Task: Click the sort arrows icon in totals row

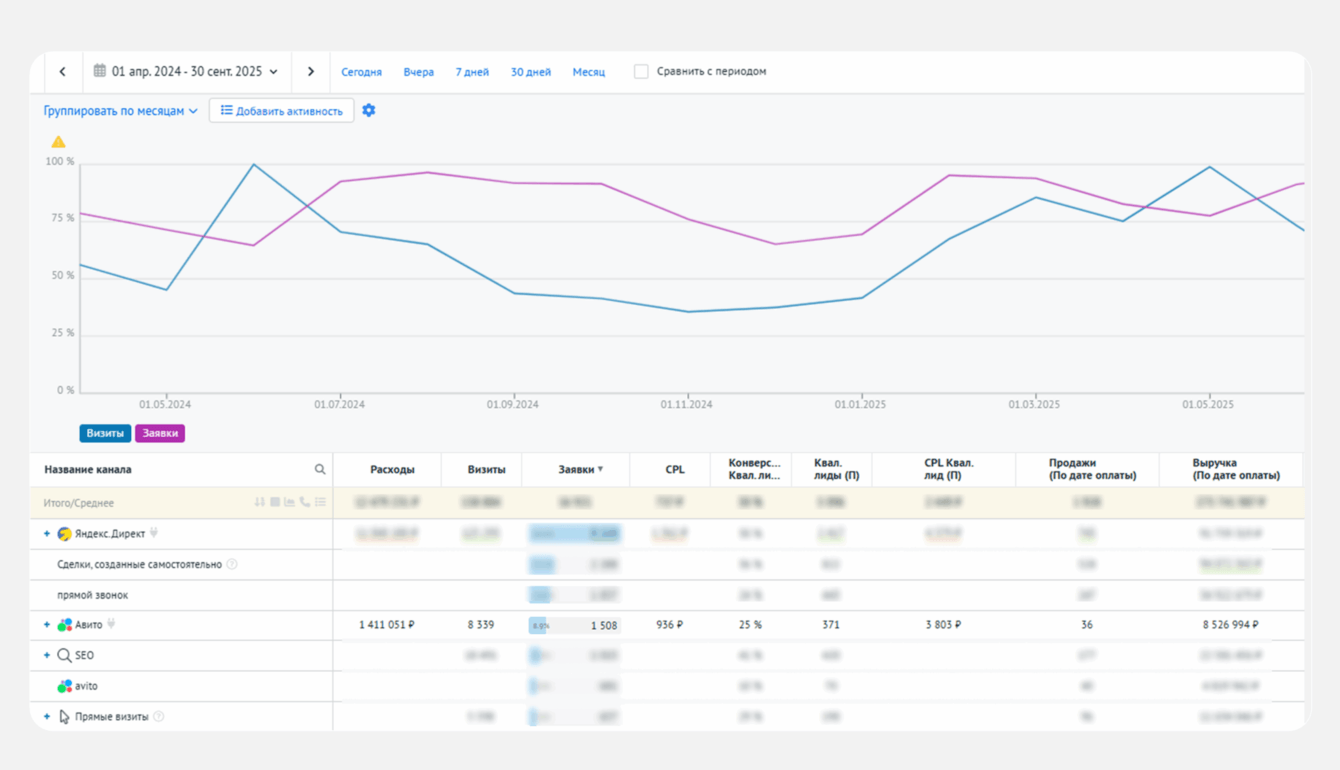Action: tap(260, 502)
